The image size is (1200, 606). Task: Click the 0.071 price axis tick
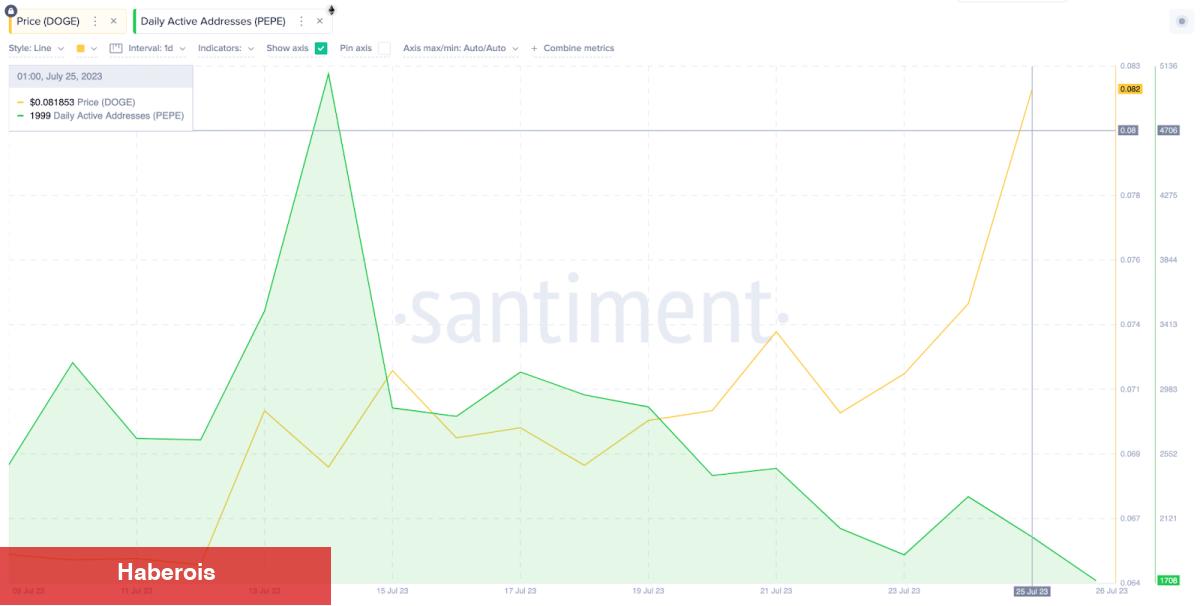[1130, 389]
